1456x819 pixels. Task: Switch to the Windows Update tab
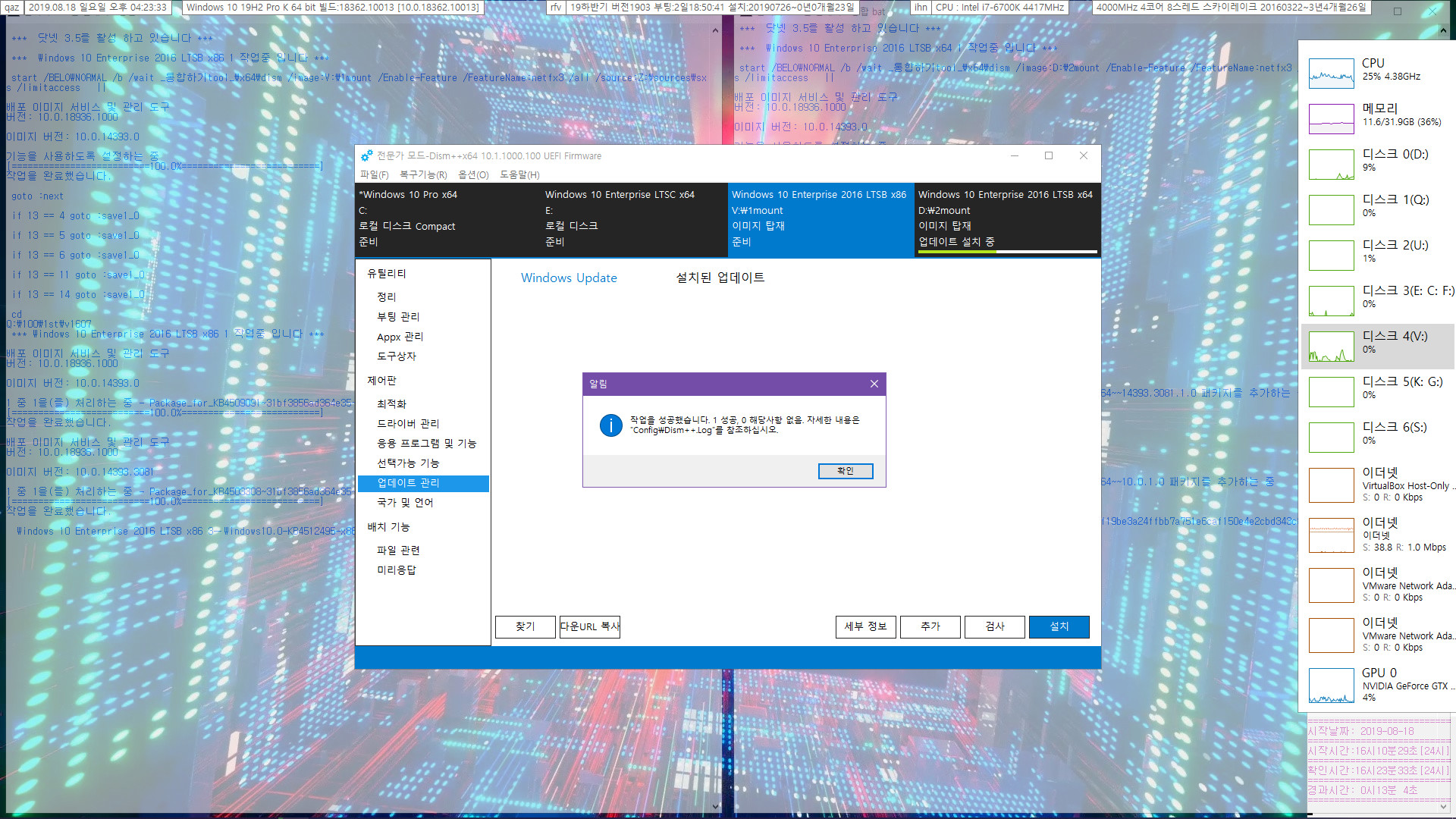click(x=569, y=278)
